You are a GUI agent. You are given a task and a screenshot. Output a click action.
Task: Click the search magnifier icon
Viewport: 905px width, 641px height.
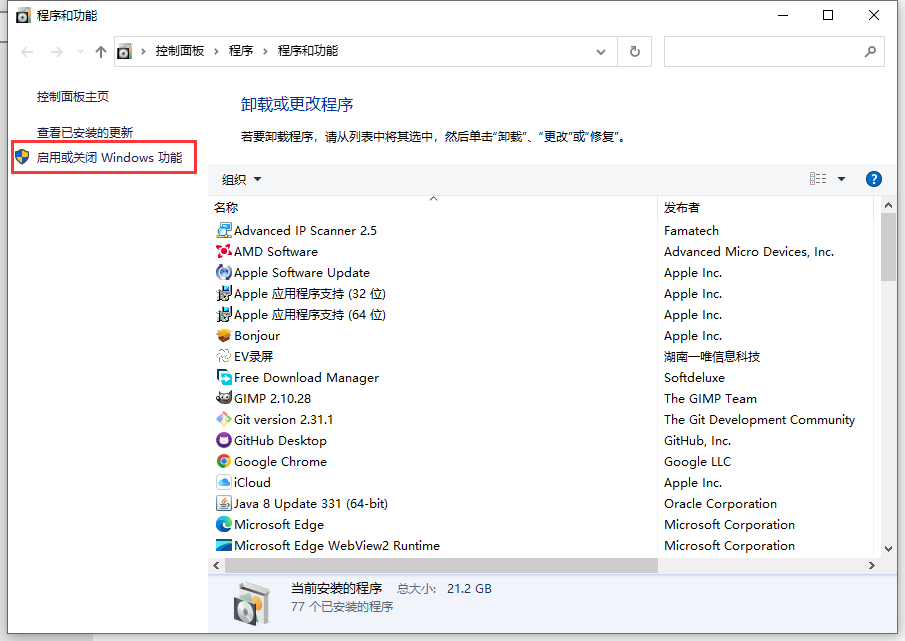870,51
